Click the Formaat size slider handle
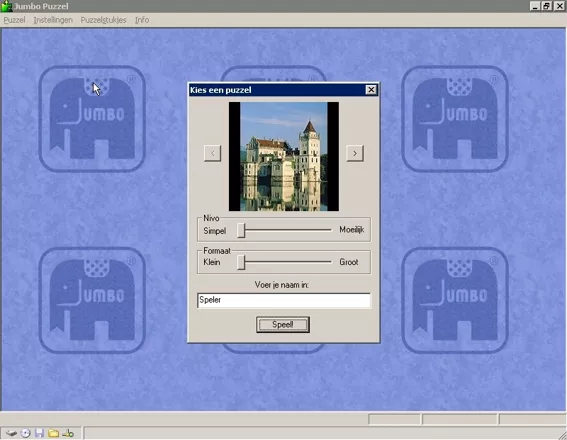Viewport: 567px width, 440px height. pos(241,262)
